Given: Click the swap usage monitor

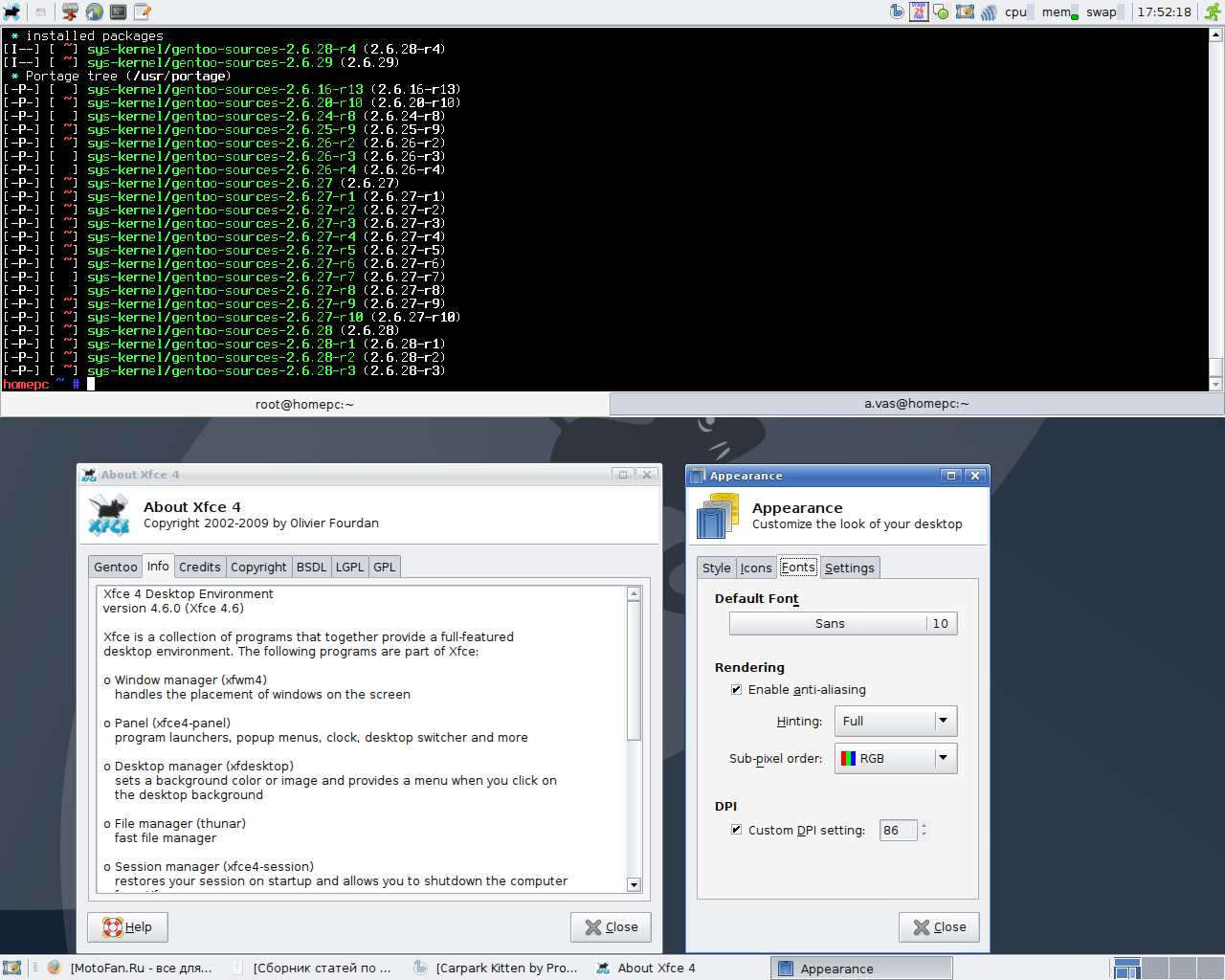Looking at the screenshot, I should click(1103, 11).
